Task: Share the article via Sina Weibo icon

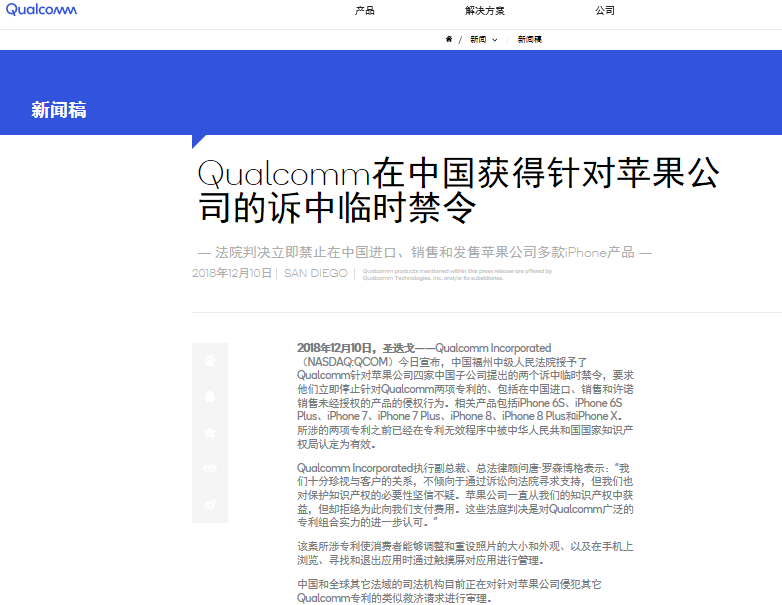Action: click(210, 504)
